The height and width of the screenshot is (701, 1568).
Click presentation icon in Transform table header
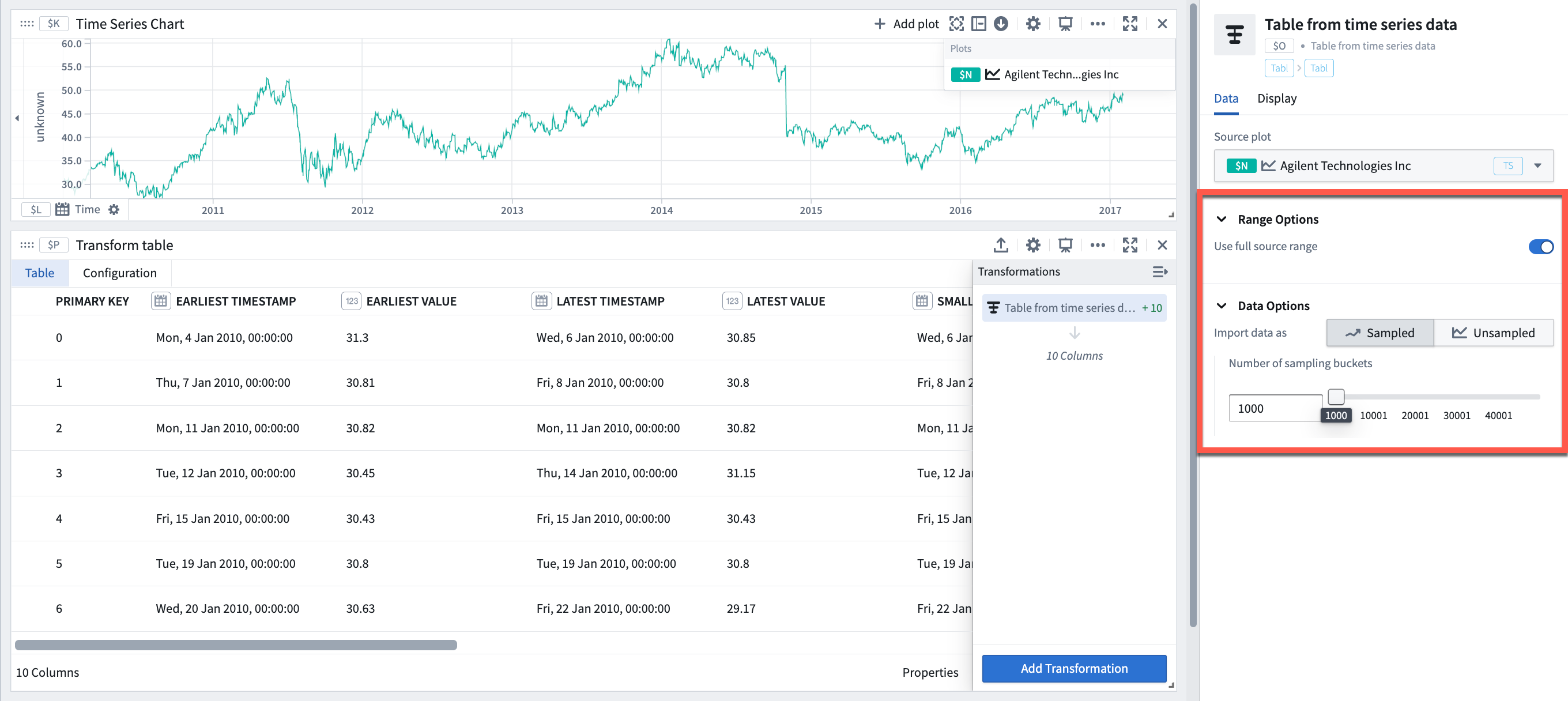click(1065, 245)
